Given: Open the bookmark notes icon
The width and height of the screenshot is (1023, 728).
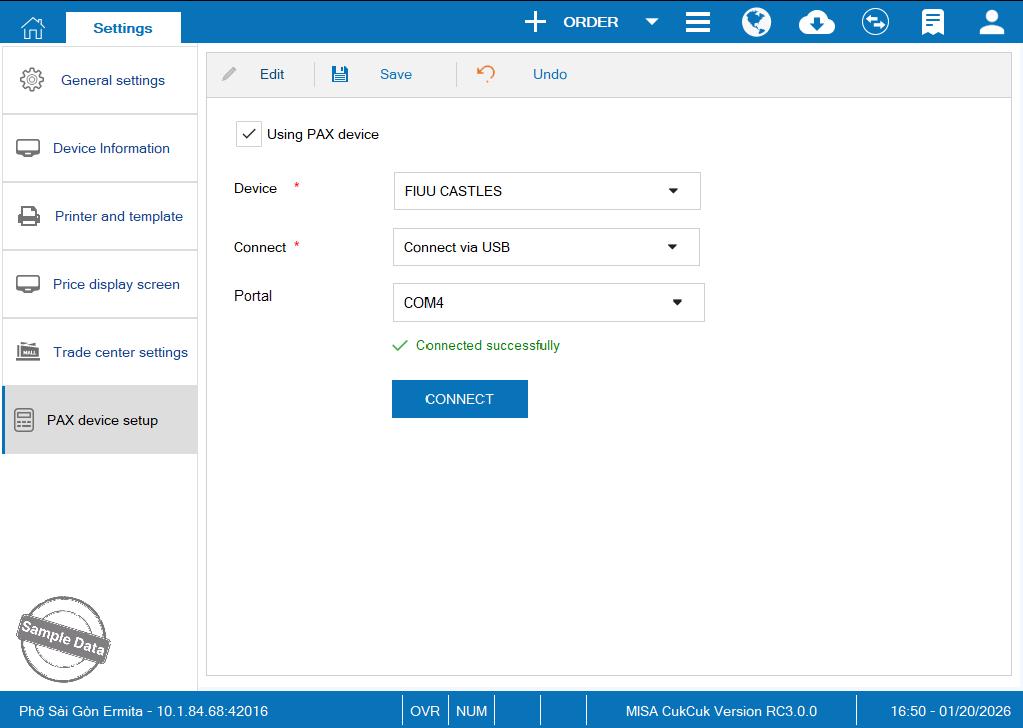Looking at the screenshot, I should pos(933,22).
